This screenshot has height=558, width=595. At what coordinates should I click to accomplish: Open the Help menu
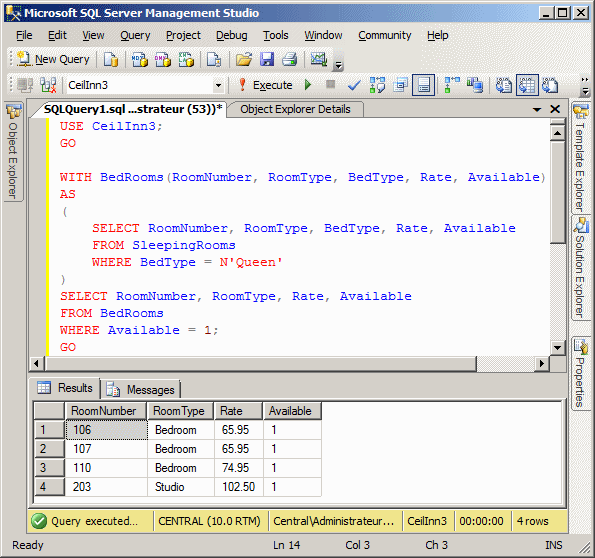click(438, 35)
